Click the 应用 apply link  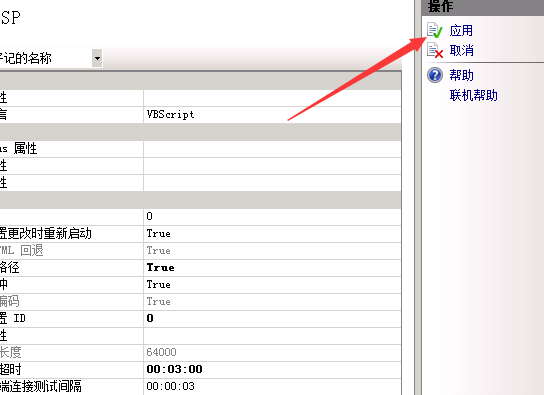click(x=461, y=31)
